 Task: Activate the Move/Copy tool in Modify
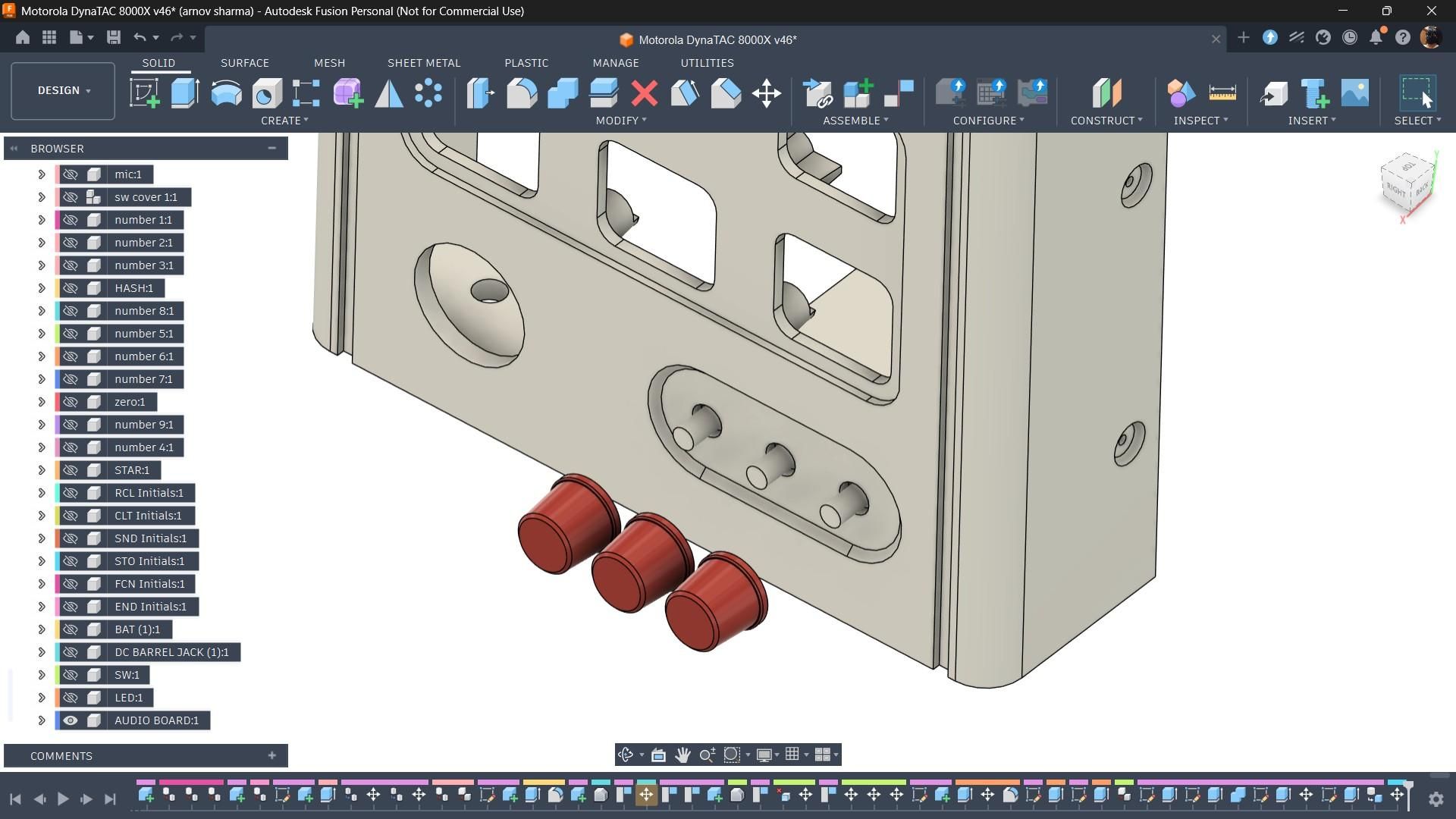(x=767, y=93)
